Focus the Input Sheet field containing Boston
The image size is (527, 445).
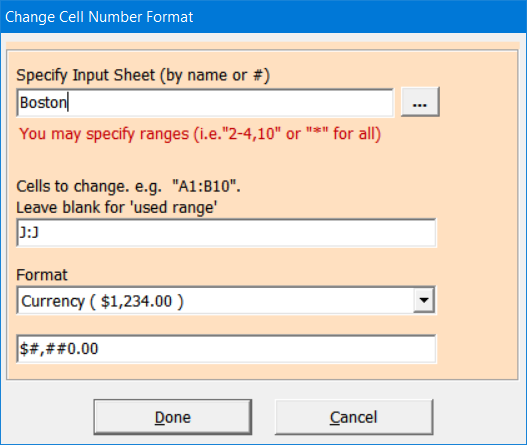[205, 103]
